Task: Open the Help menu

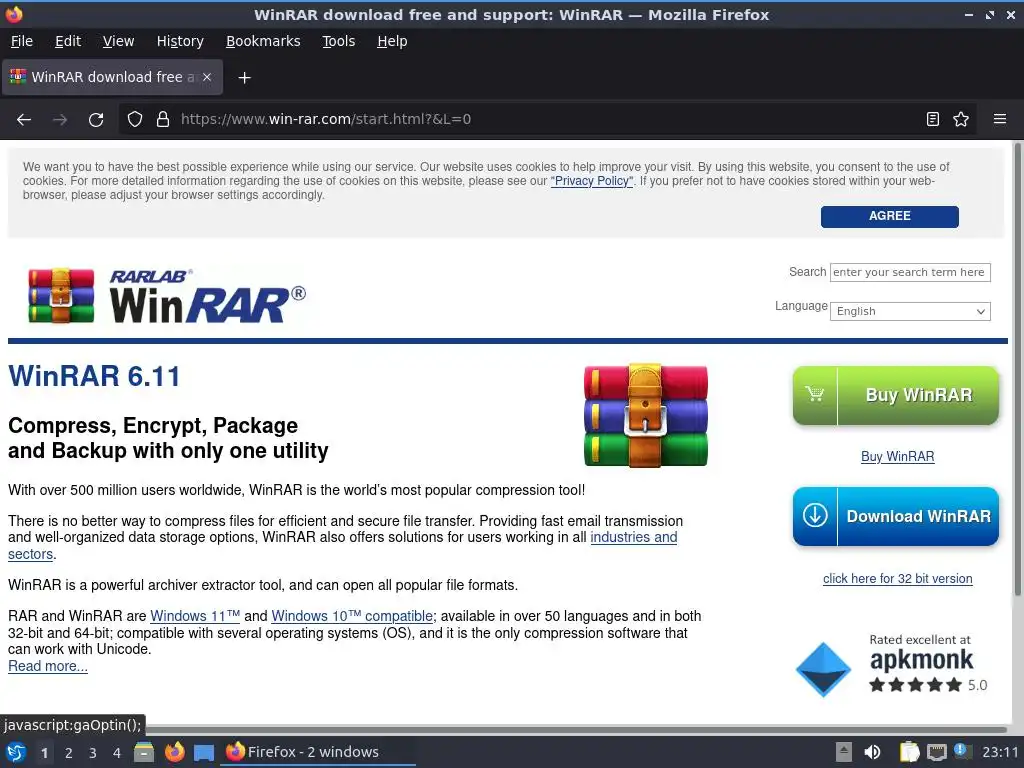Action: click(392, 41)
